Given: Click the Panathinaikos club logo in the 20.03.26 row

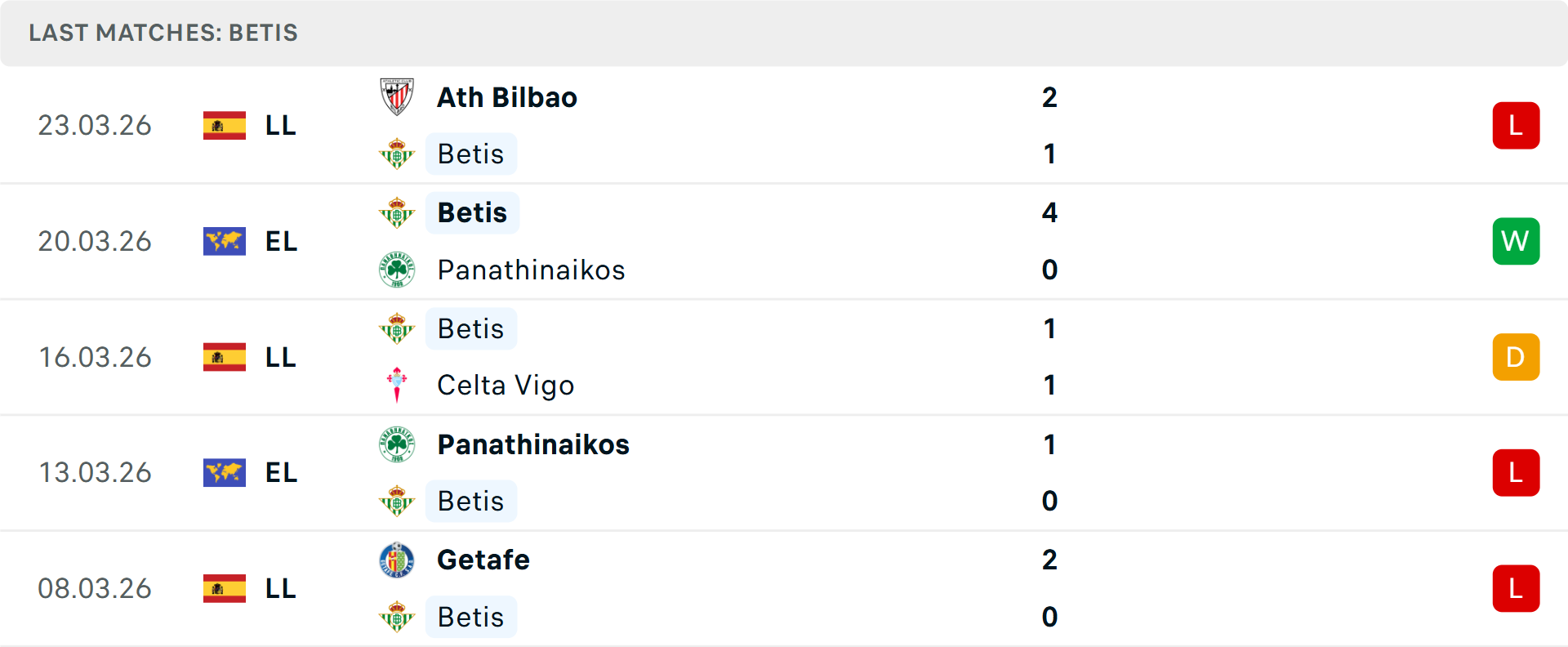Looking at the screenshot, I should [397, 270].
